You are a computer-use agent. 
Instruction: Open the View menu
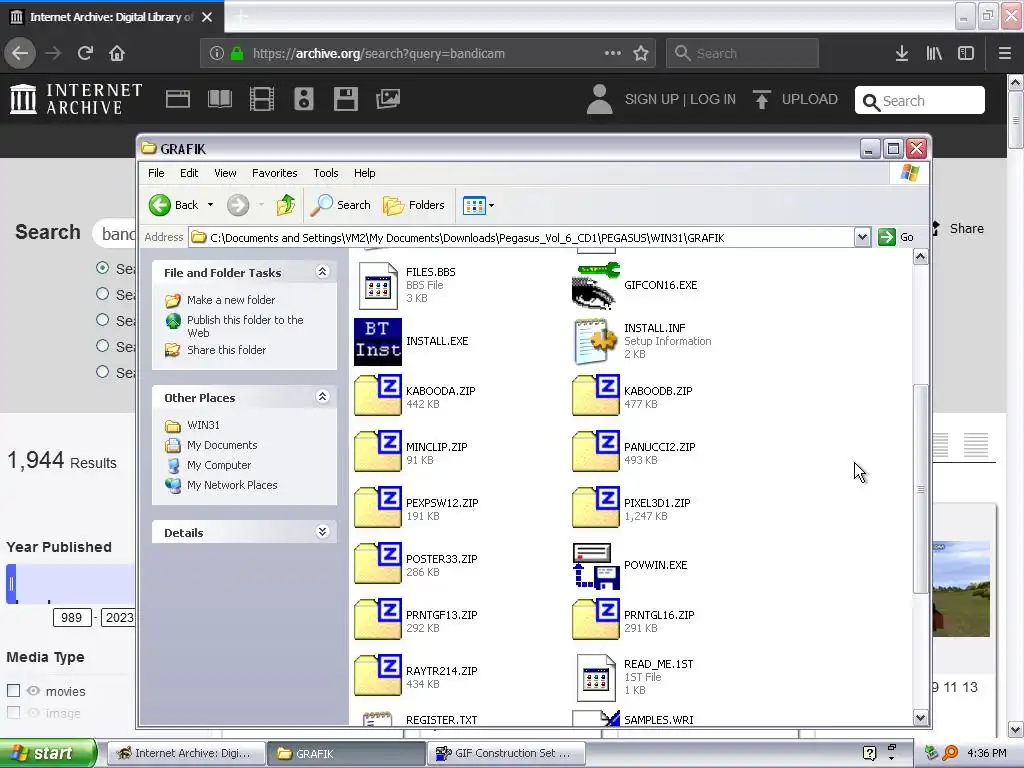coord(225,173)
